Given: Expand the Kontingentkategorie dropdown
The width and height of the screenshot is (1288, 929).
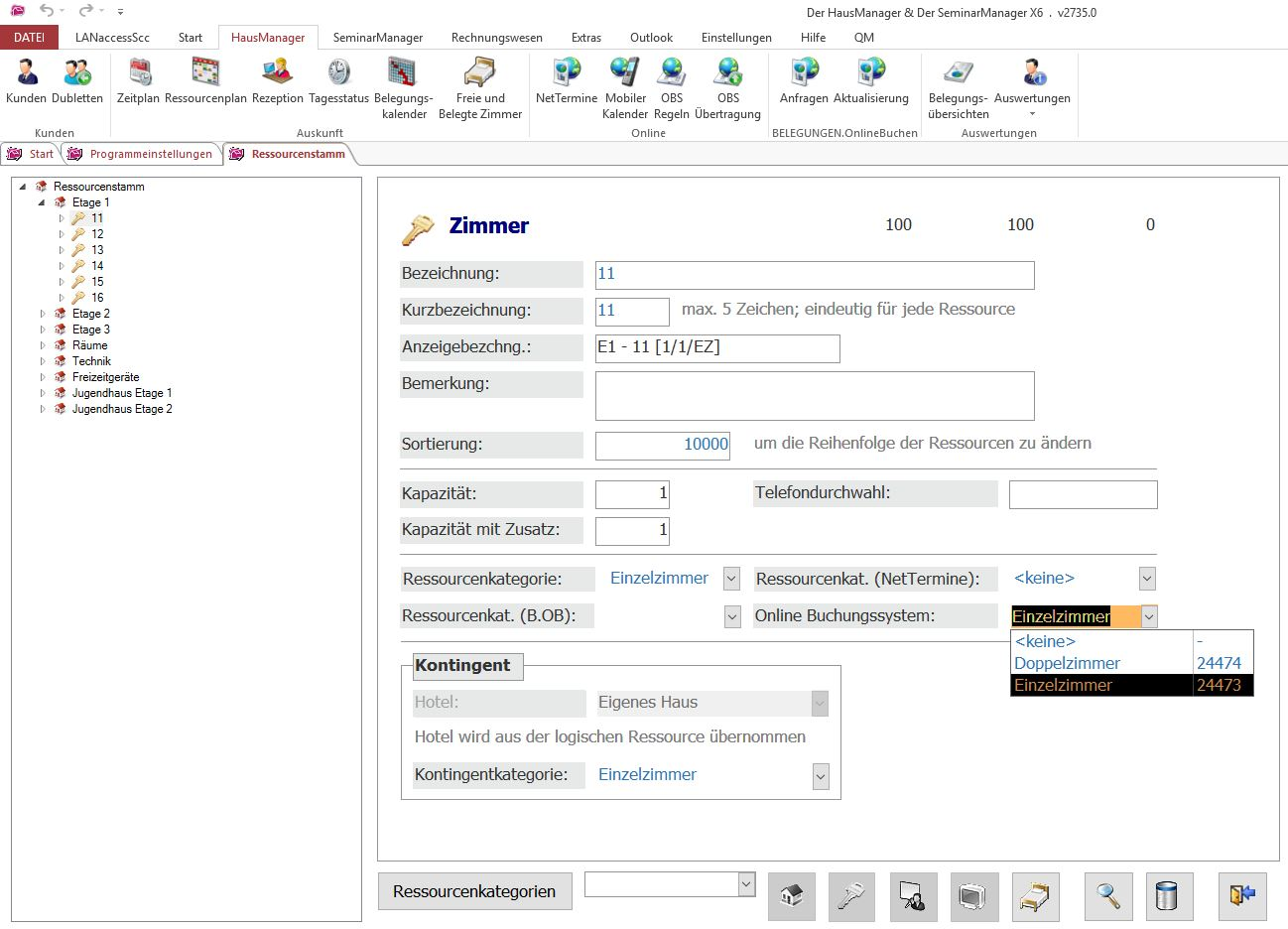Looking at the screenshot, I should point(820,776).
